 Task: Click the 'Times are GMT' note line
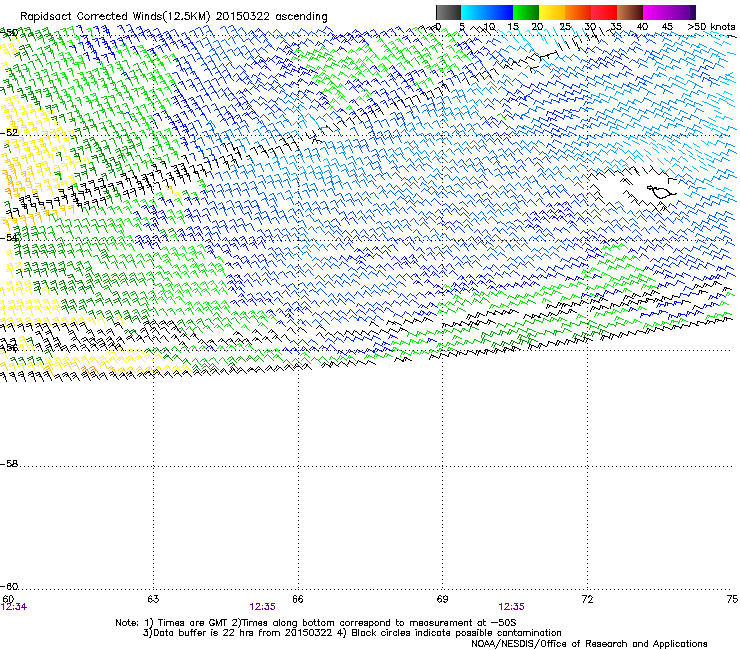(316, 623)
